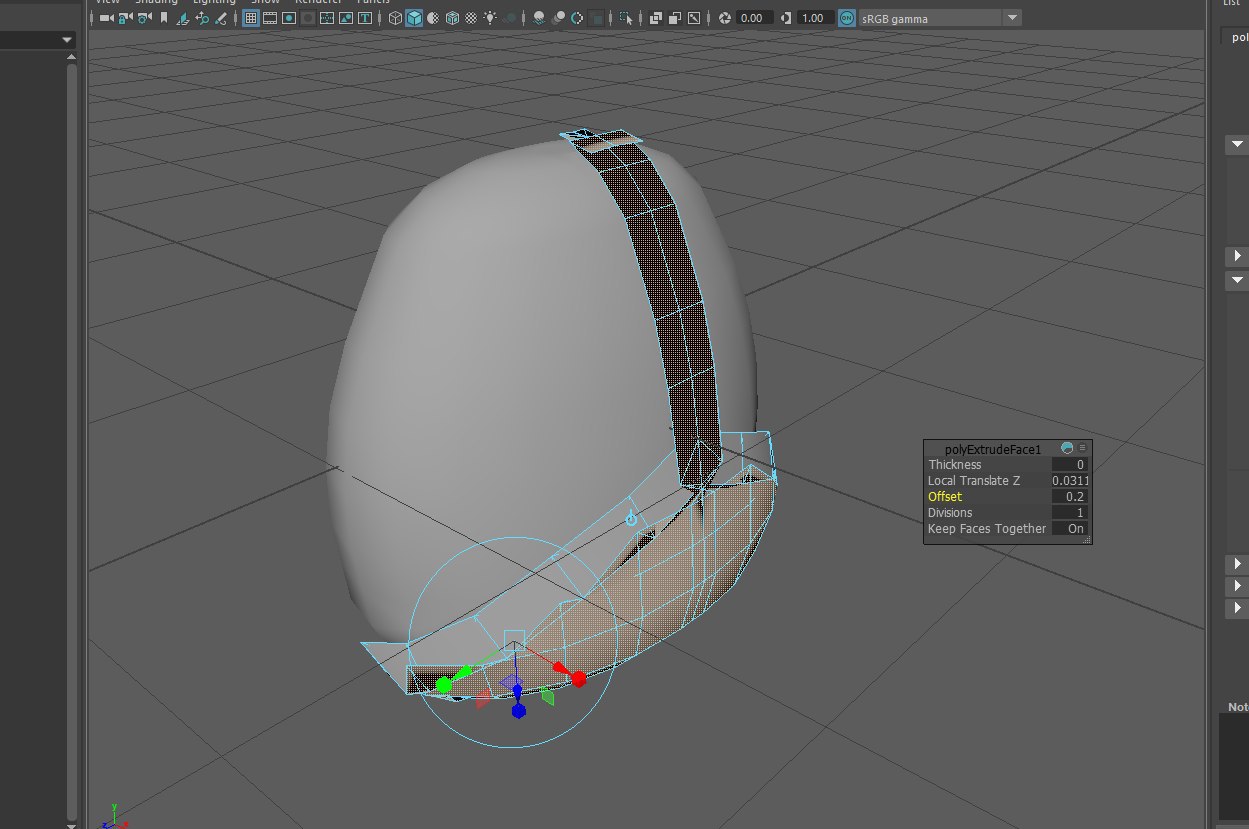Click the red X-axis manipulator handle

pos(578,679)
